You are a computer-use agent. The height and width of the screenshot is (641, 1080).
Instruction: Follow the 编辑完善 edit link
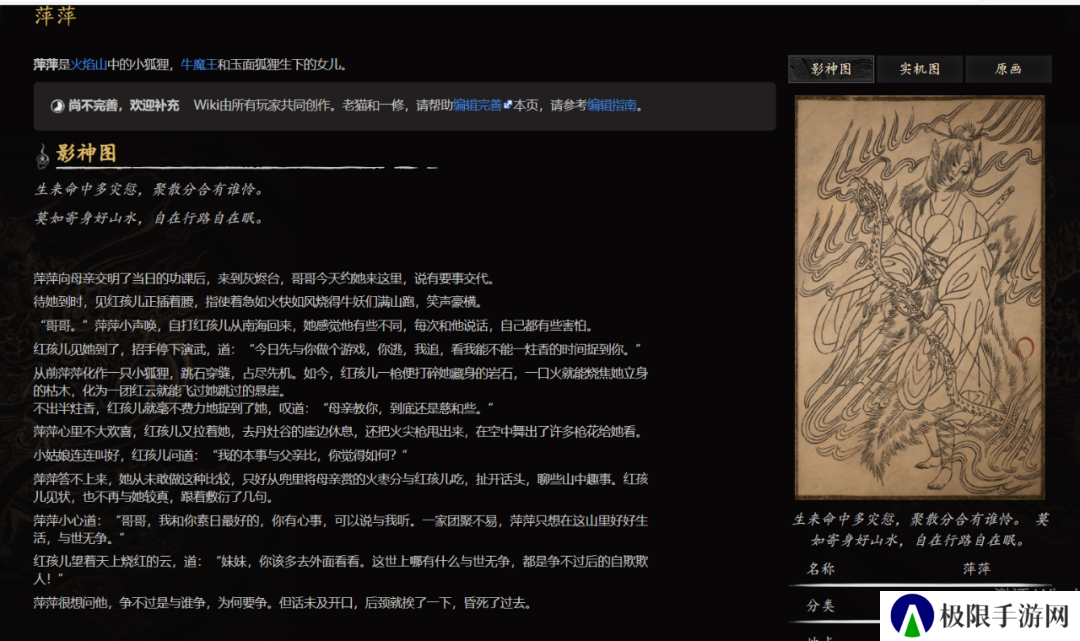pos(477,105)
